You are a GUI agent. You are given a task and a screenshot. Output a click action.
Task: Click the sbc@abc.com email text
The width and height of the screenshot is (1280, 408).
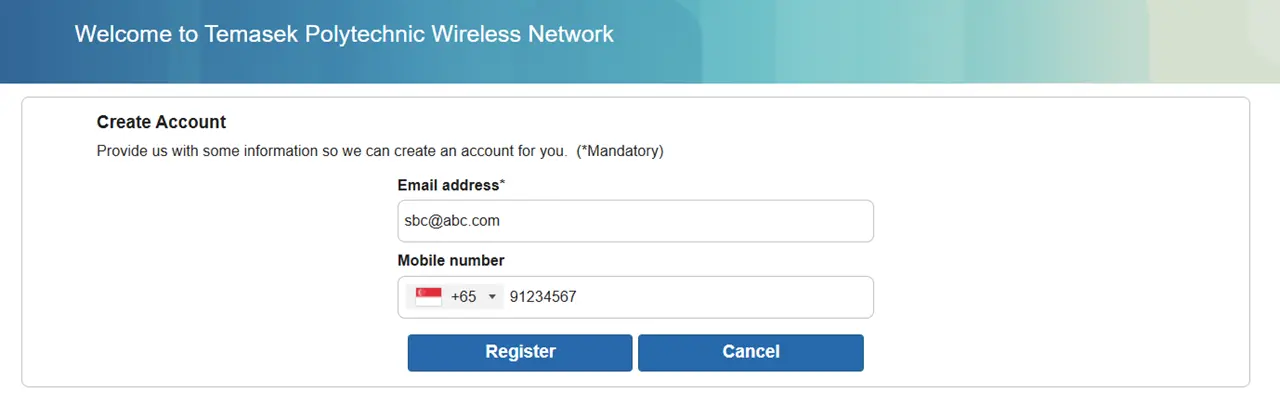click(x=445, y=221)
